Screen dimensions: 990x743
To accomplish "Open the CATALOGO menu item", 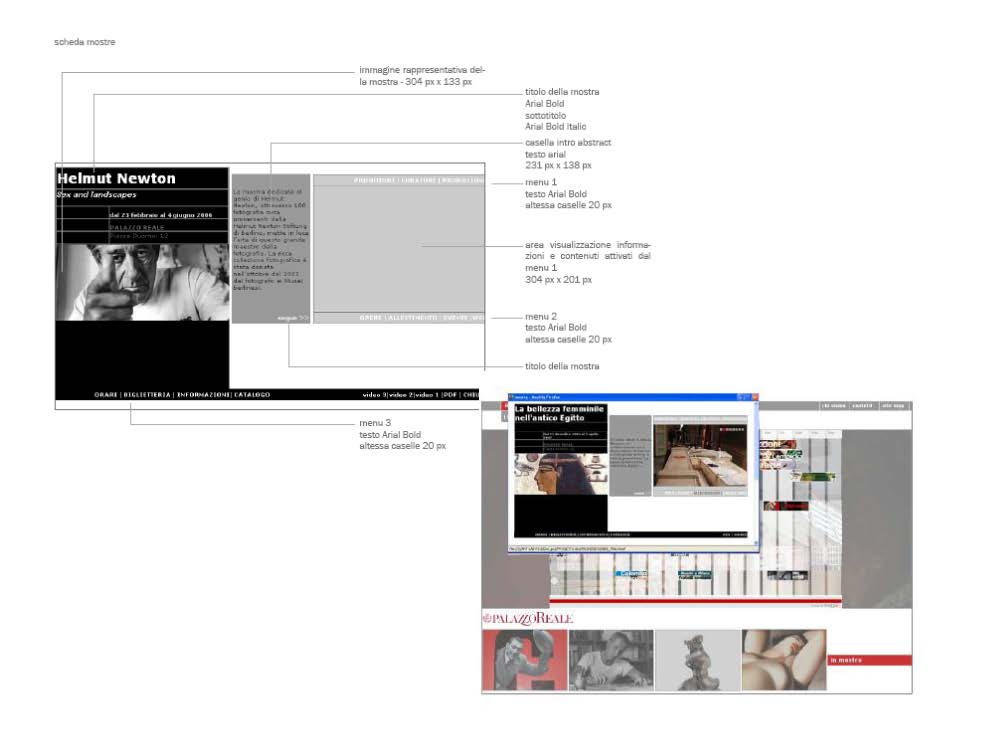I will point(253,395).
